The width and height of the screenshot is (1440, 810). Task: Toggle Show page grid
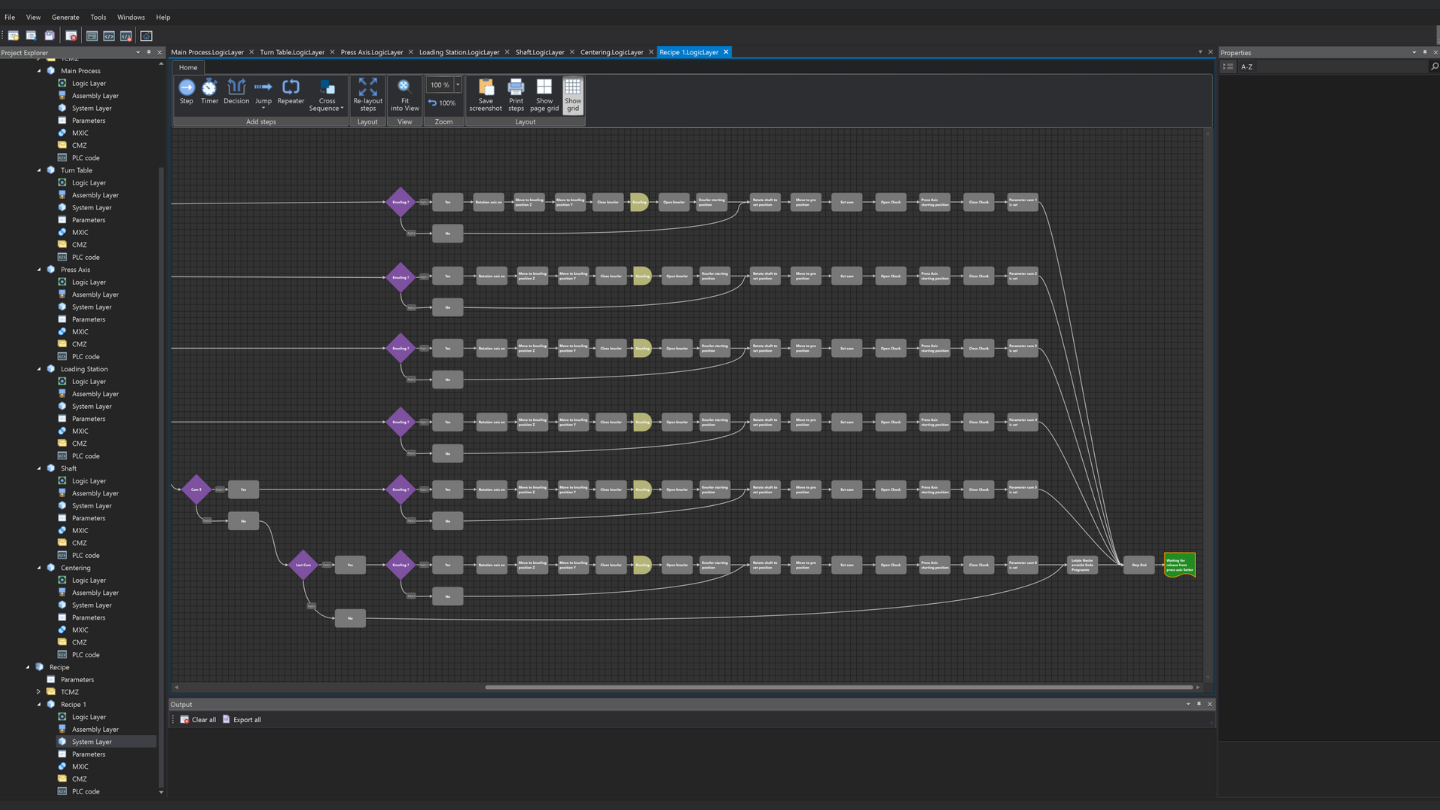tap(544, 96)
